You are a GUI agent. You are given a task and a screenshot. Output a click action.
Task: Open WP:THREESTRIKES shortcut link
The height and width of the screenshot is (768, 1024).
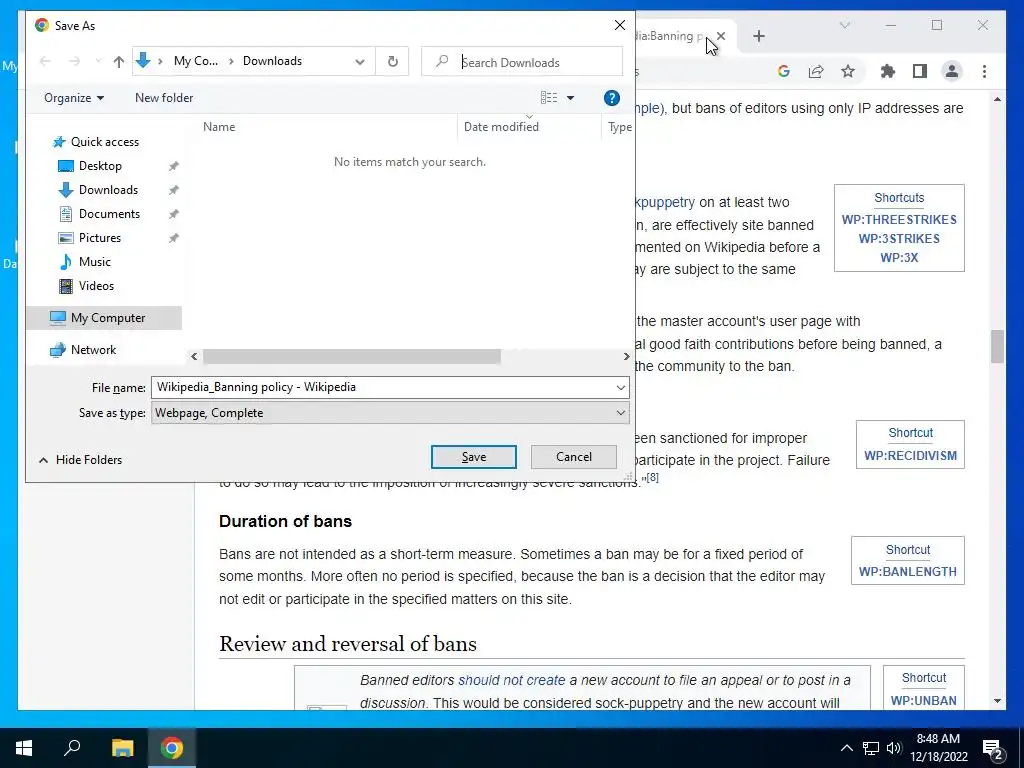(x=899, y=220)
